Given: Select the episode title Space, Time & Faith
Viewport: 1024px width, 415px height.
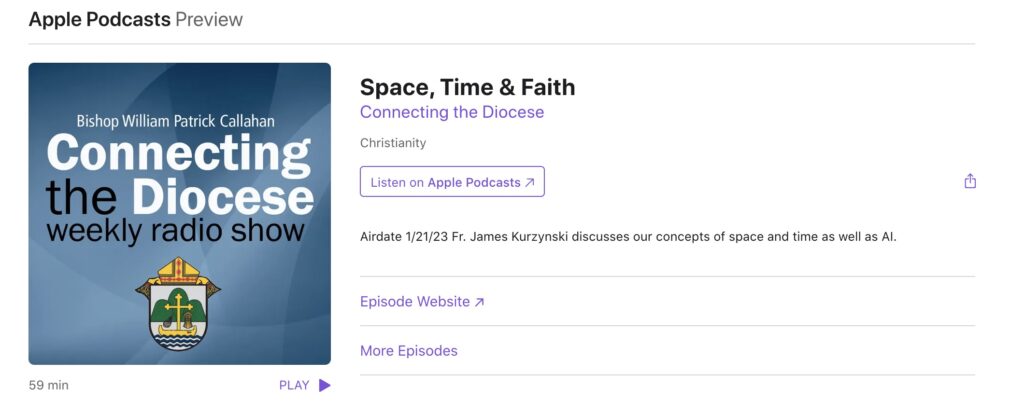Looking at the screenshot, I should coord(468,87).
